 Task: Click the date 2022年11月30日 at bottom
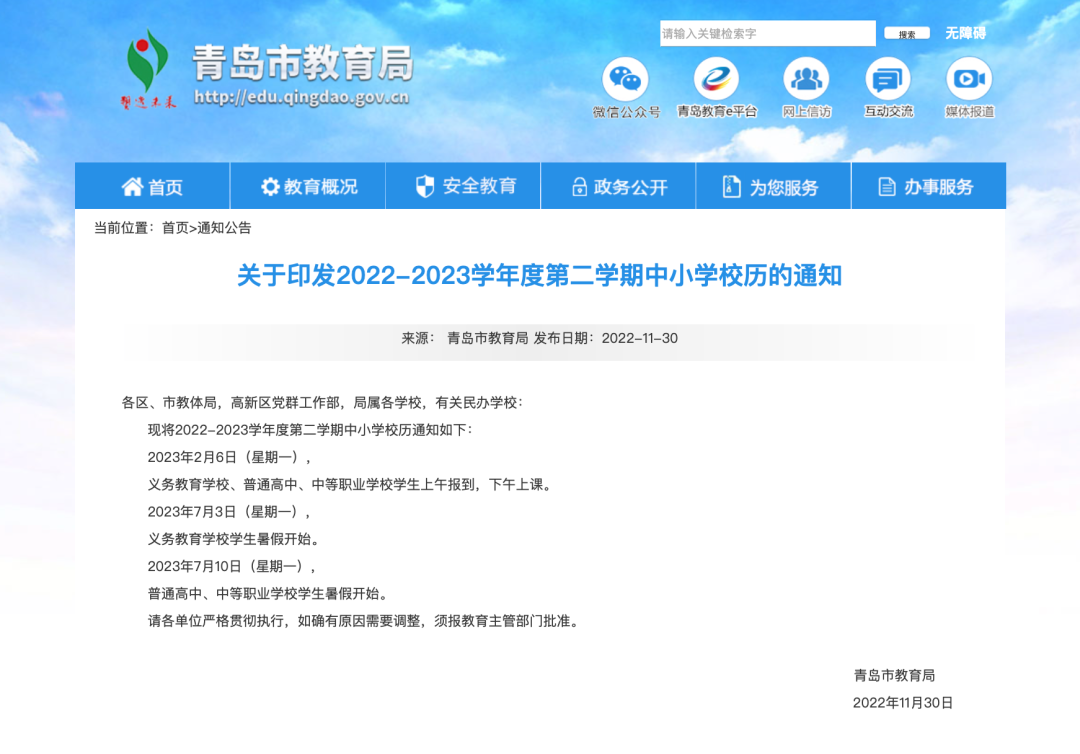(x=902, y=703)
